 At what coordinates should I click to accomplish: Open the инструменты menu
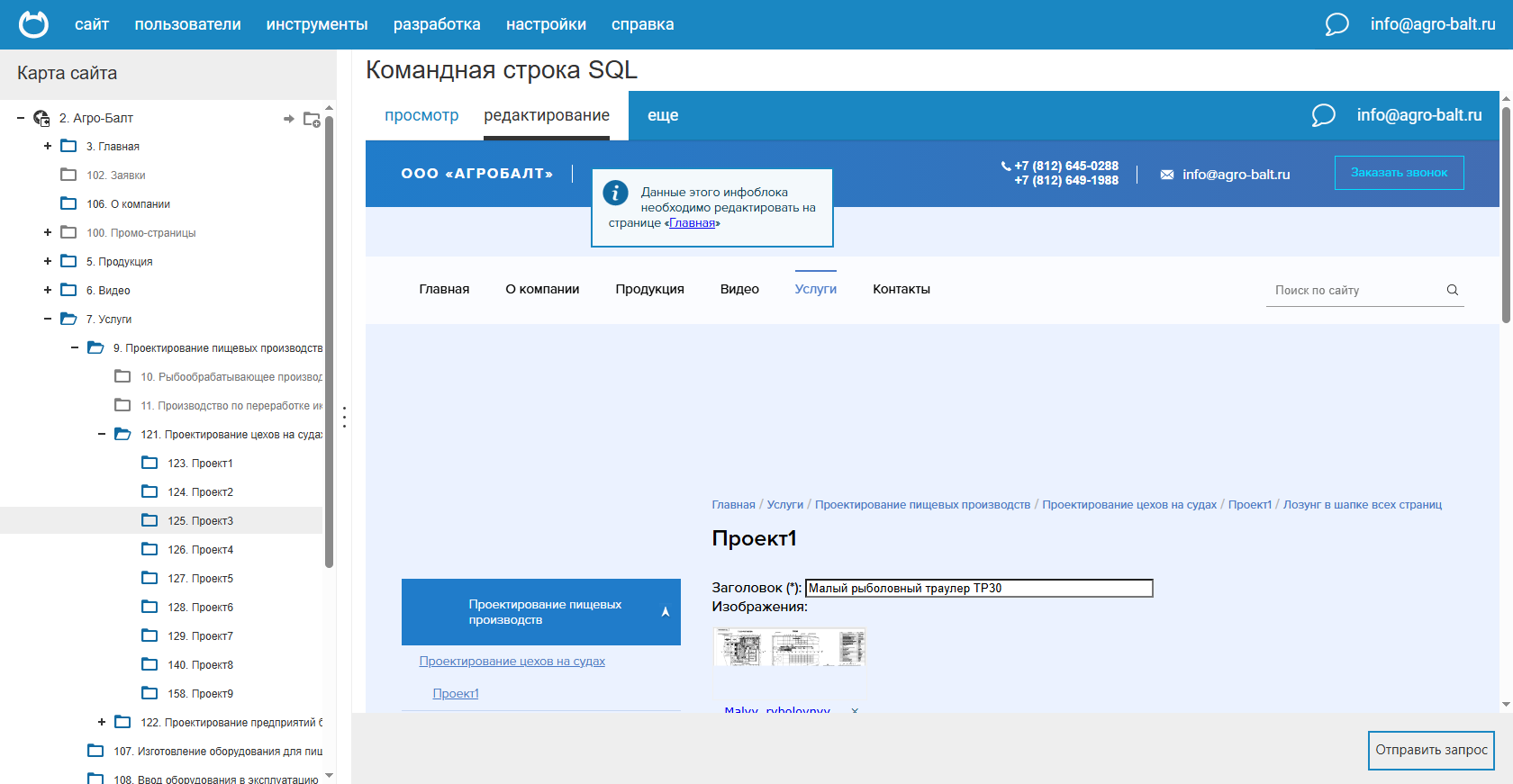[x=317, y=24]
